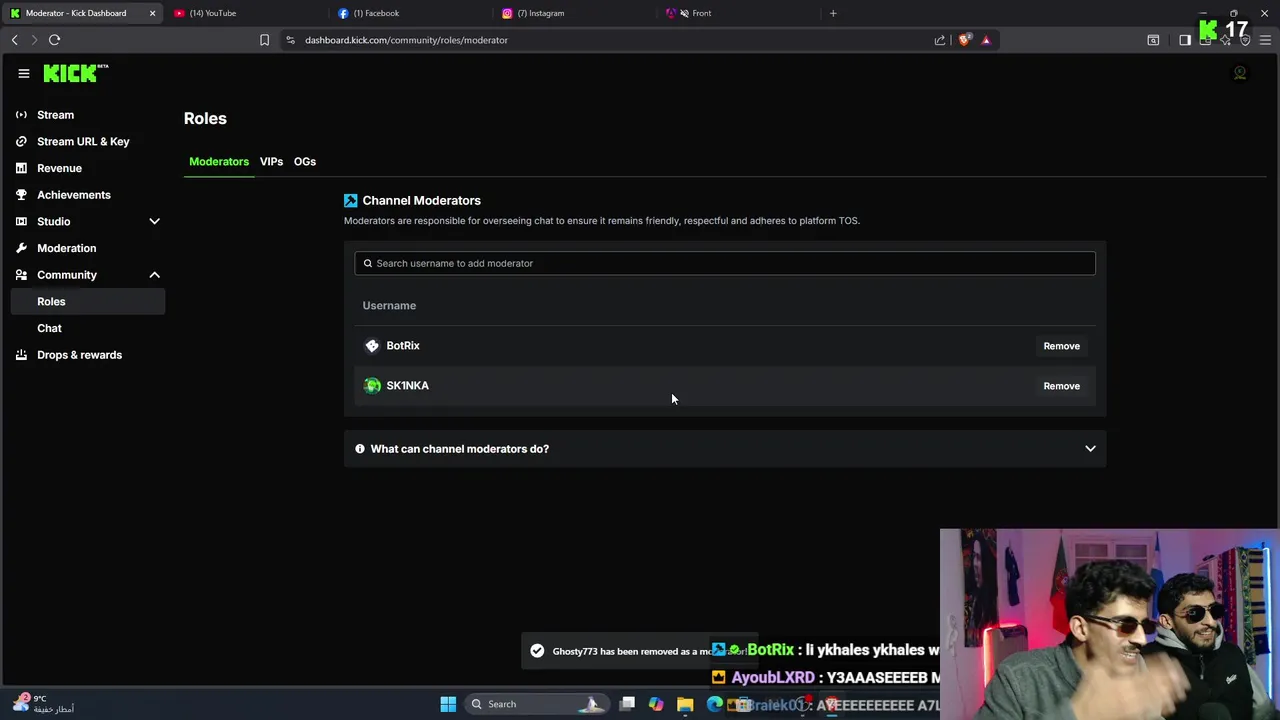
Task: Expand What can channel moderators do
Action: click(x=725, y=449)
